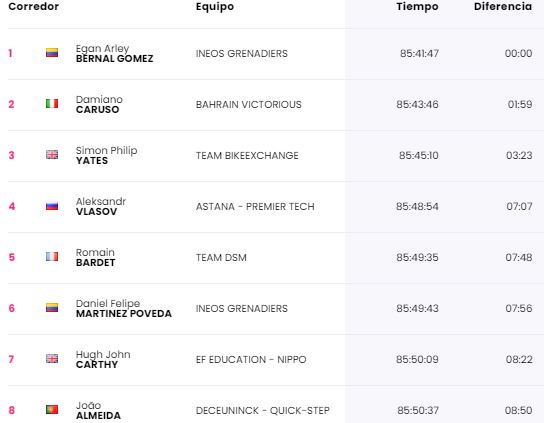Sort by the Diferencia column header
Image resolution: width=560 pixels, height=423 pixels.
click(503, 6)
